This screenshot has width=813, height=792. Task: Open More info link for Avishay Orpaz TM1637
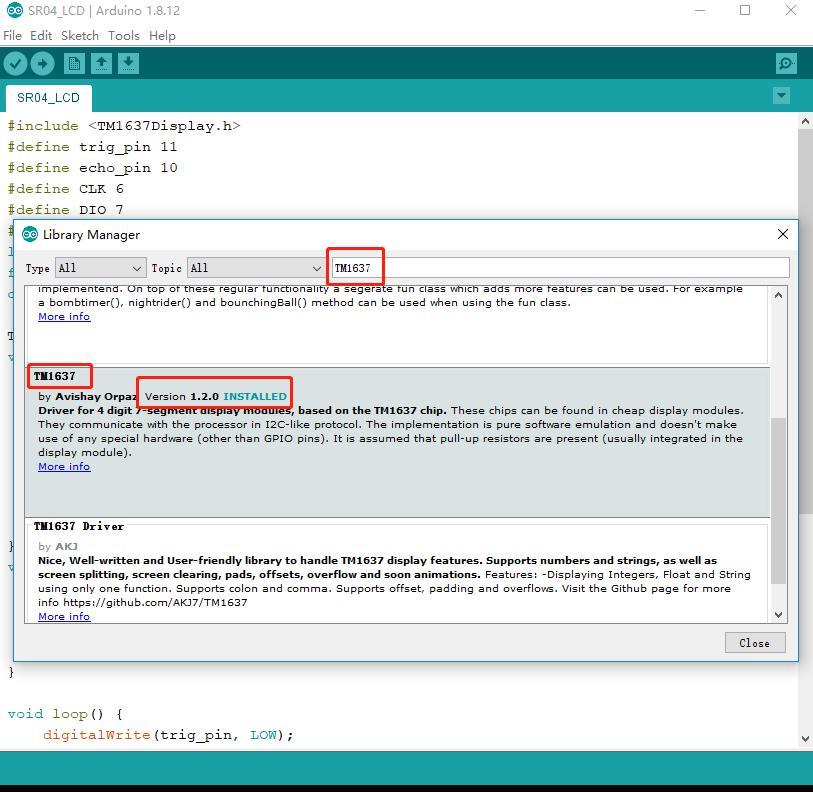[x=64, y=466]
